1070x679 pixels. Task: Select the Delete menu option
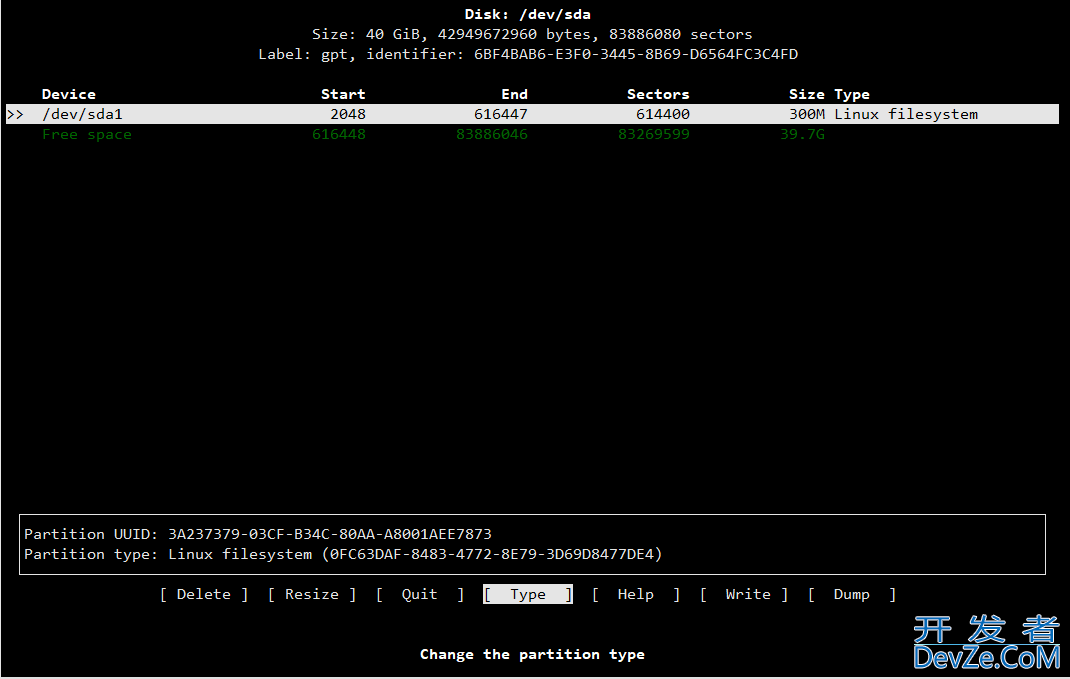tap(203, 594)
